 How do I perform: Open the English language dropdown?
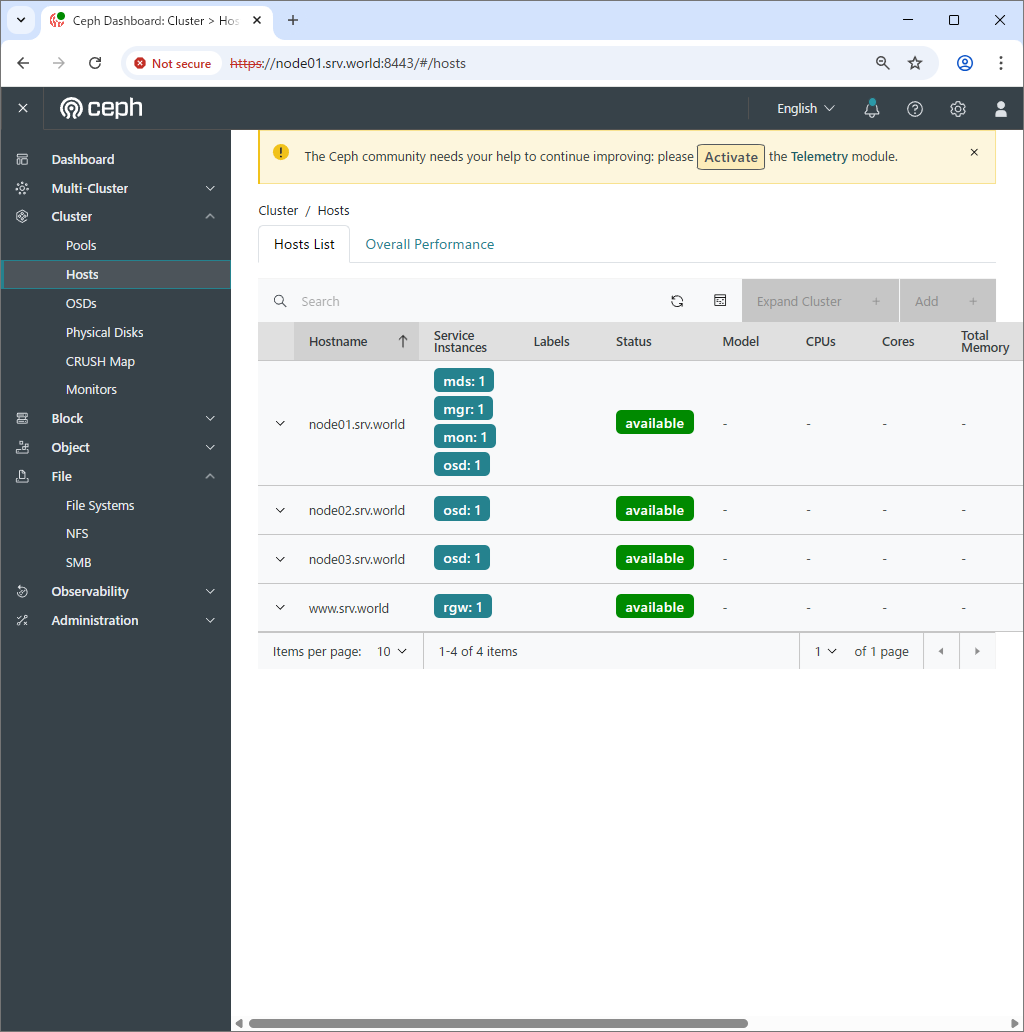pos(805,109)
